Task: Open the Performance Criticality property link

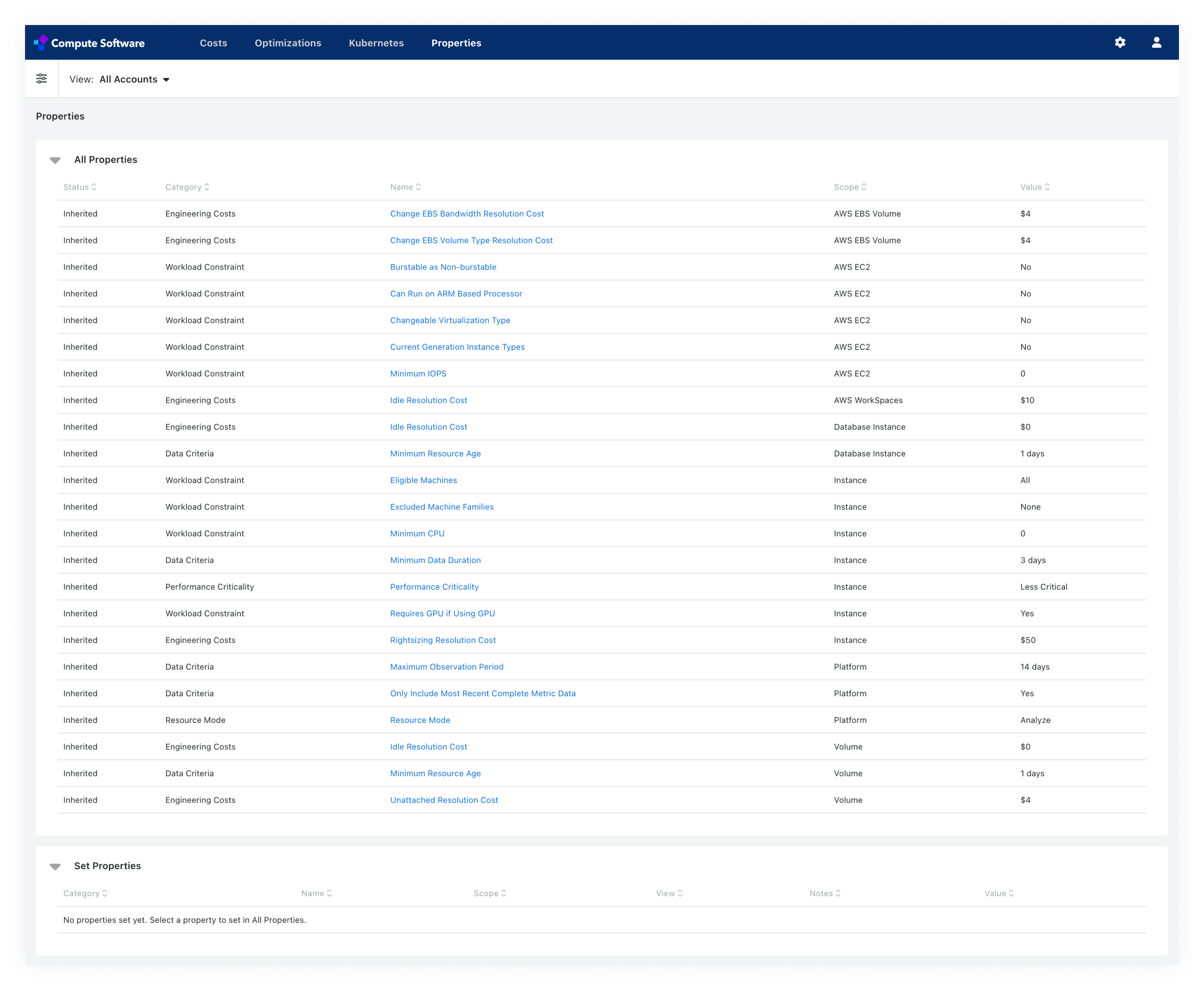Action: point(434,587)
